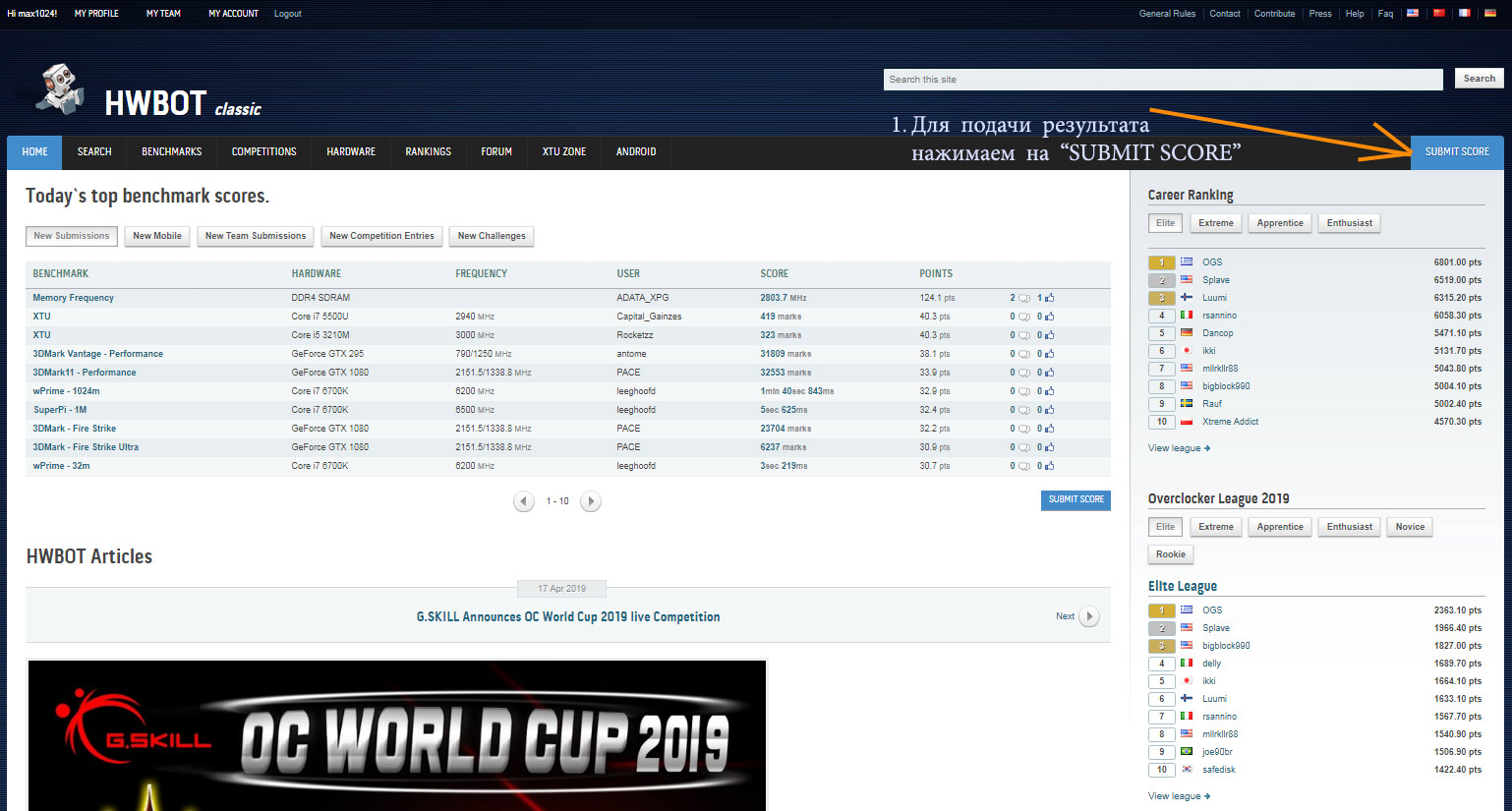Select the Rookie tab in Overclocker League

pos(1171,554)
